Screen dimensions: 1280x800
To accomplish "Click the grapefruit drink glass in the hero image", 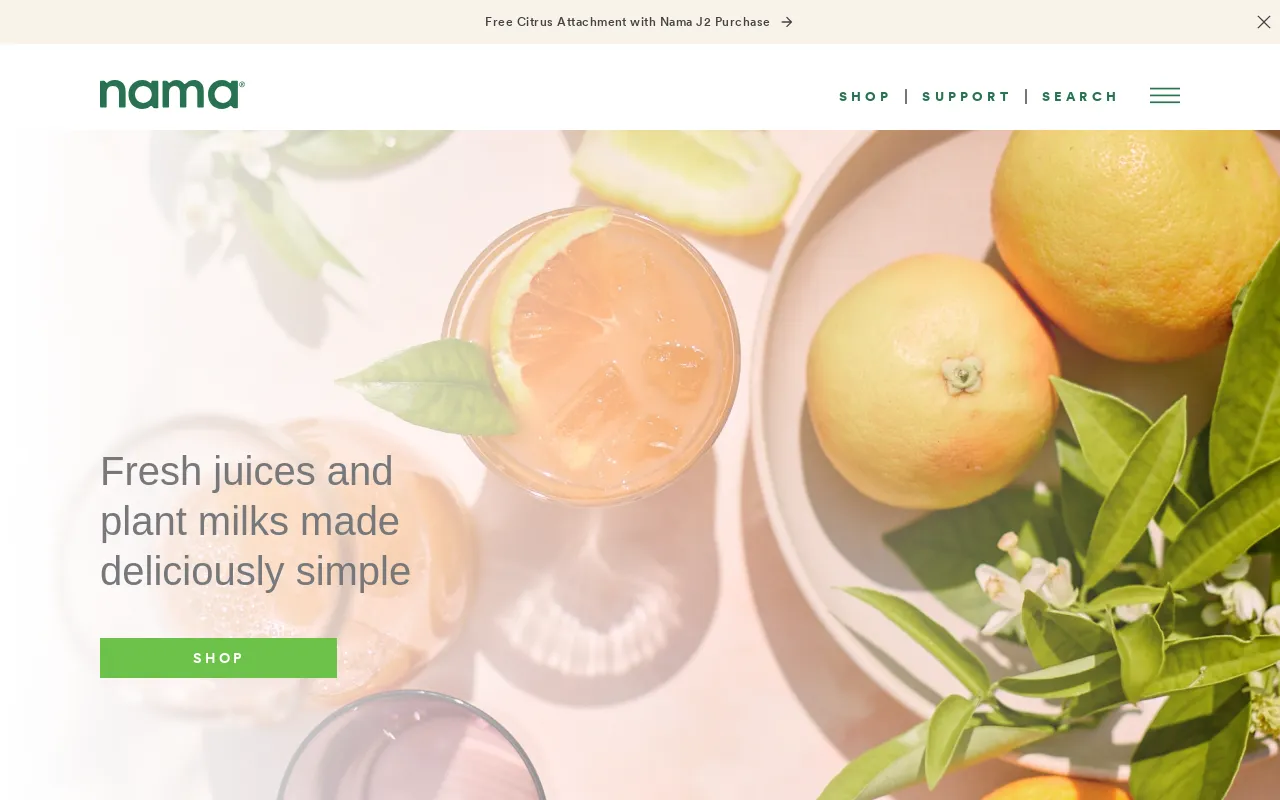I will [592, 356].
